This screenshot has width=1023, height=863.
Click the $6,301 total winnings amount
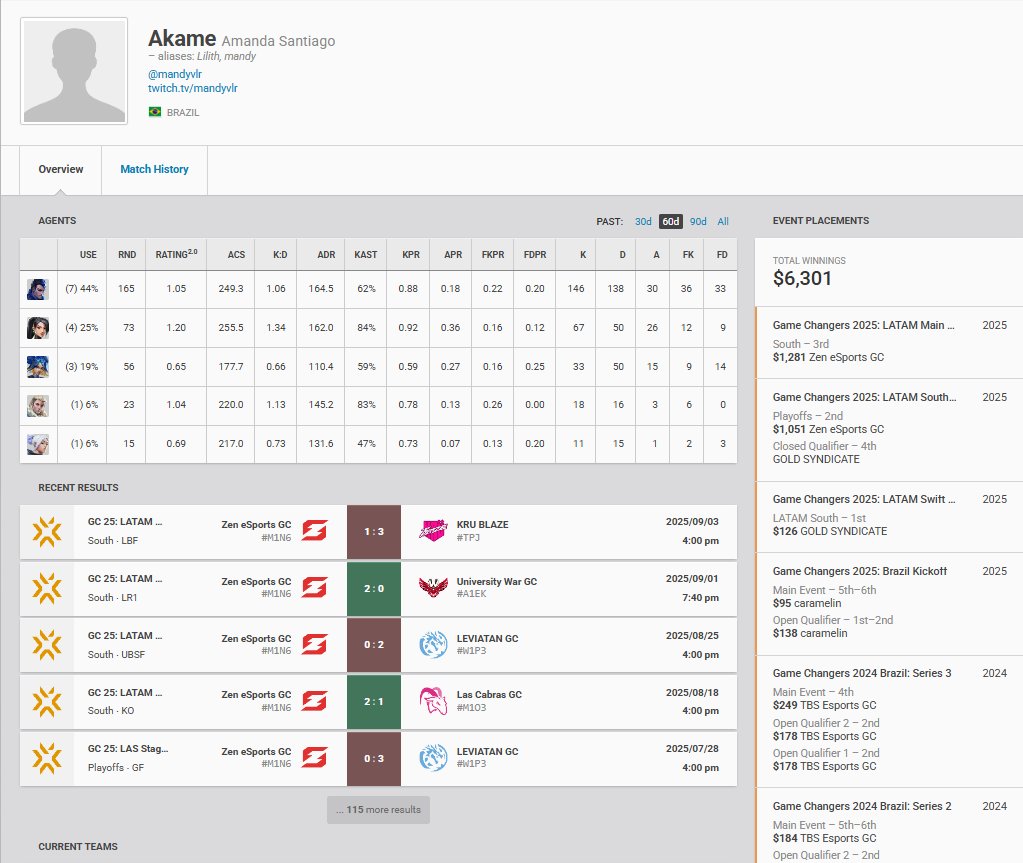(x=802, y=279)
